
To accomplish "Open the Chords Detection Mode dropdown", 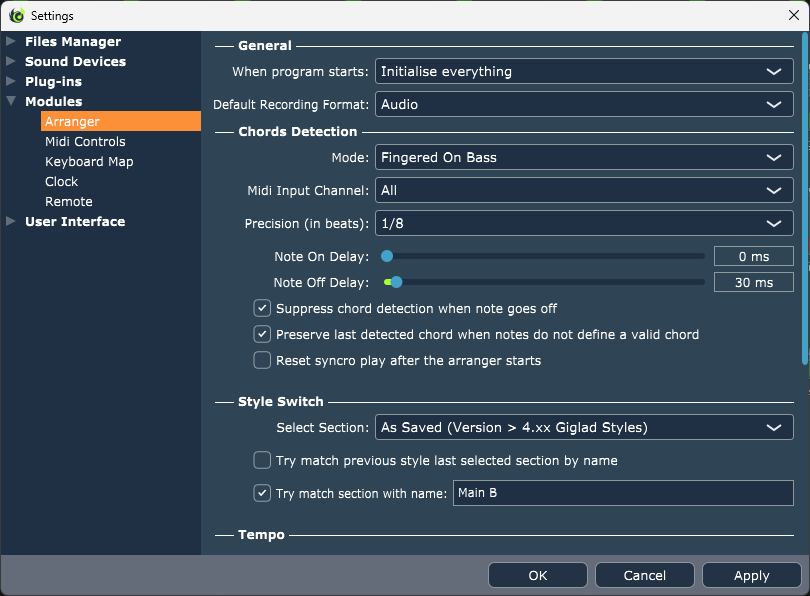I will (584, 158).
